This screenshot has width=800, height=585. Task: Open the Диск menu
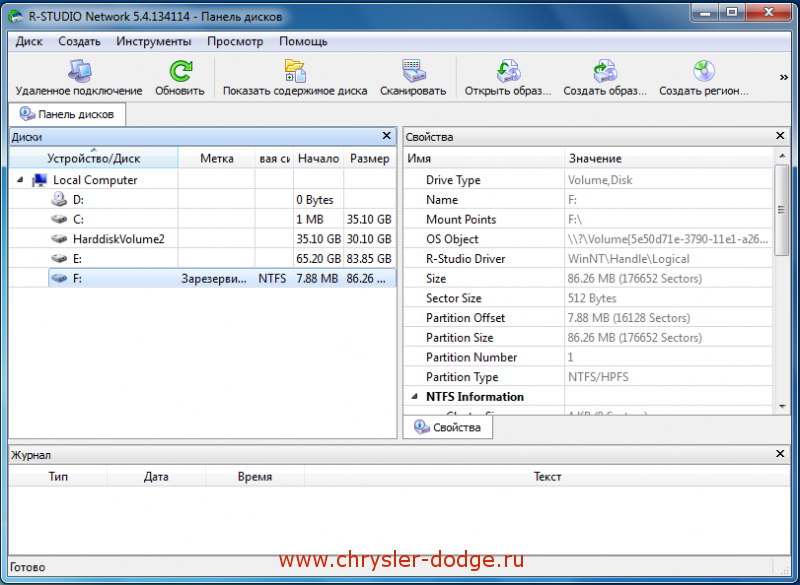[x=29, y=41]
